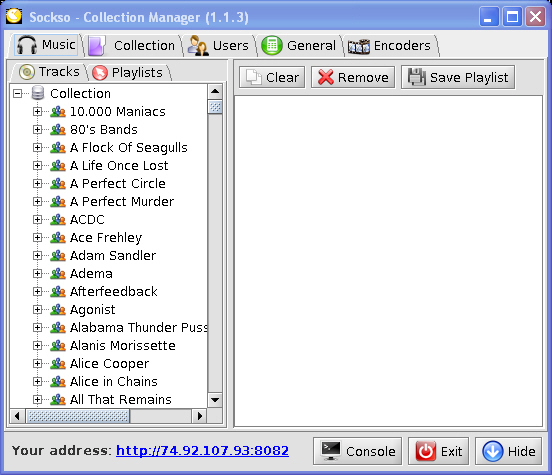This screenshot has width=552, height=475.
Task: Select the ACDC artist name
Action: tap(87, 220)
